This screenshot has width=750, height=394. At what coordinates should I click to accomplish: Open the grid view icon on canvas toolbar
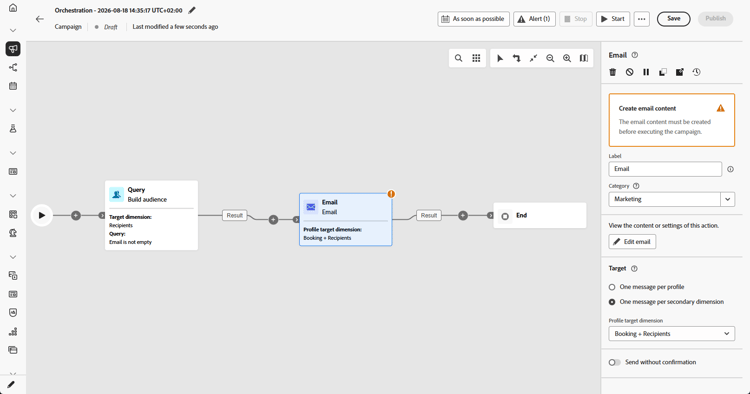476,58
